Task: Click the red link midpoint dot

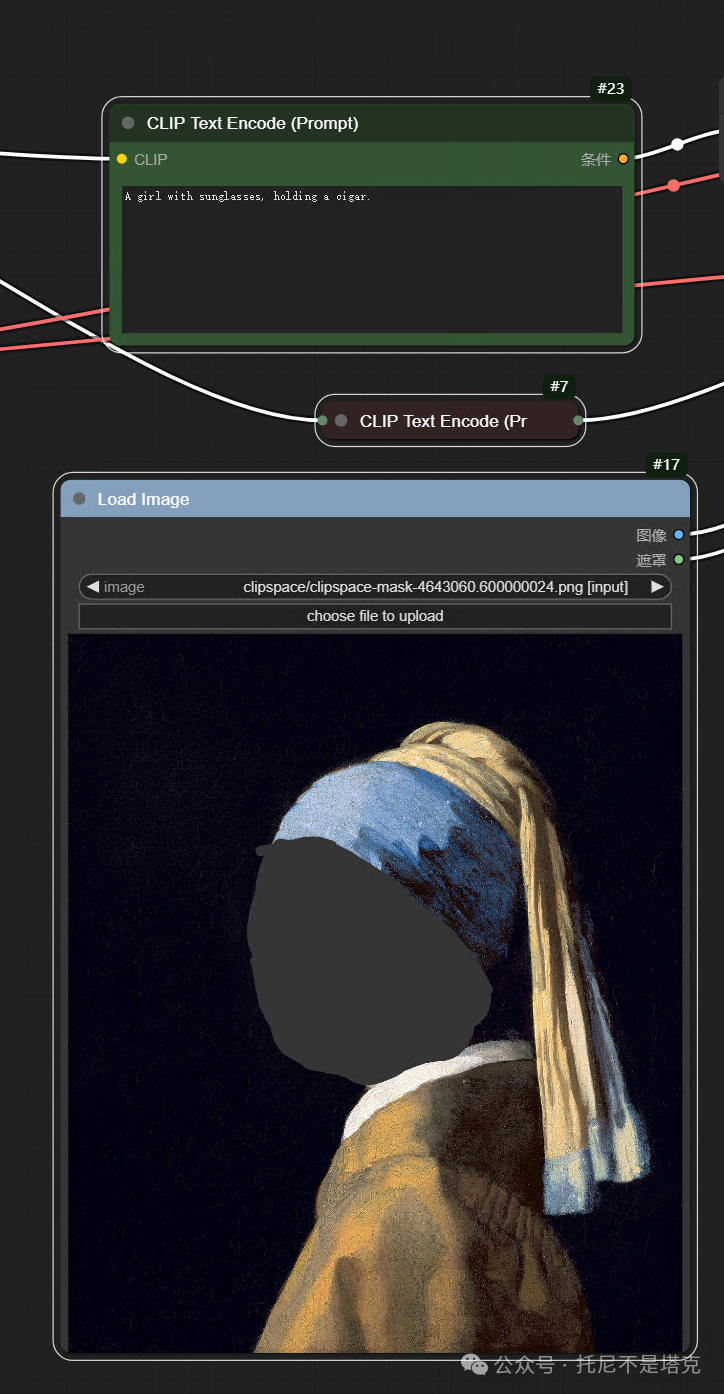Action: point(673,185)
